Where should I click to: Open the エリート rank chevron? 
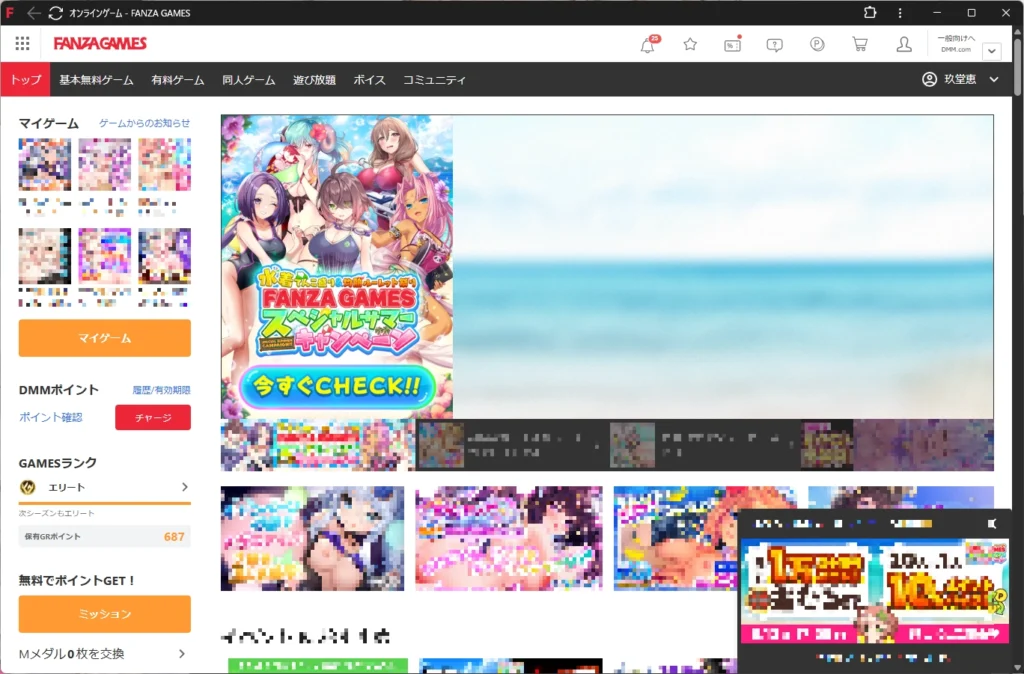(x=185, y=487)
